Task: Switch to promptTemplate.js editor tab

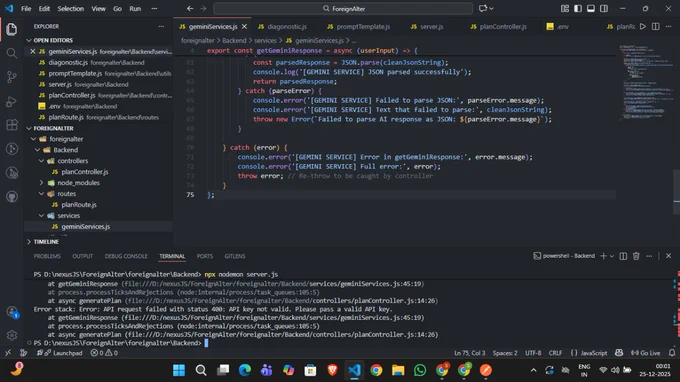Action: click(x=359, y=26)
